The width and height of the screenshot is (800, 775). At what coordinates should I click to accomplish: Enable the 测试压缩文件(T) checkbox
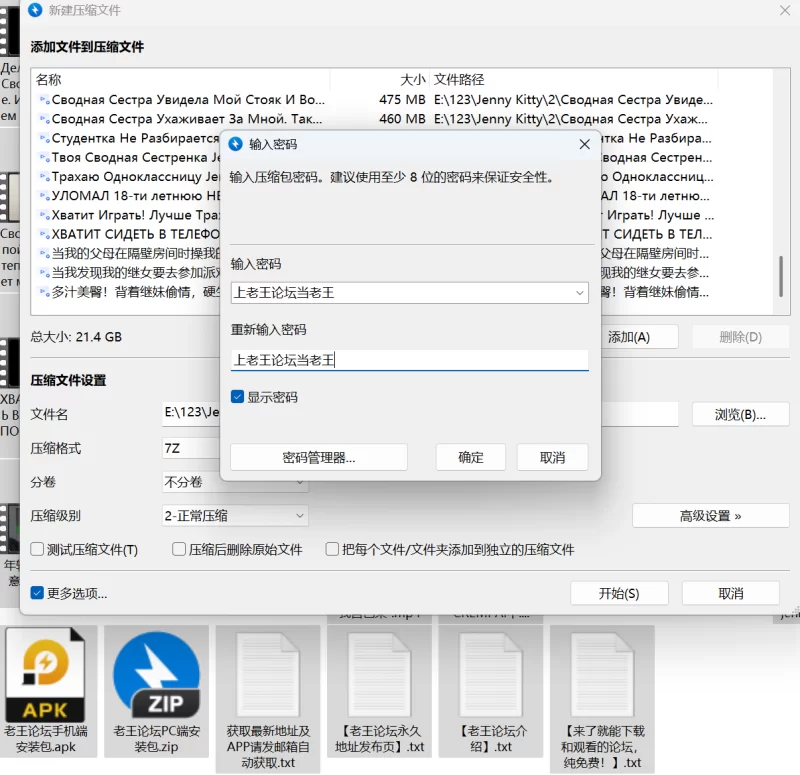coord(37,549)
